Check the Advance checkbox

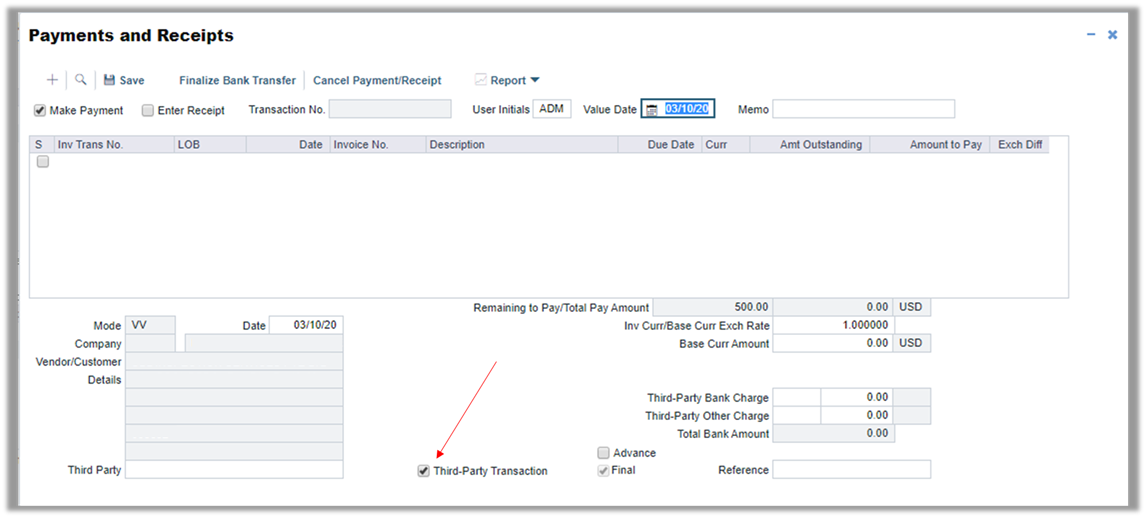click(x=604, y=453)
